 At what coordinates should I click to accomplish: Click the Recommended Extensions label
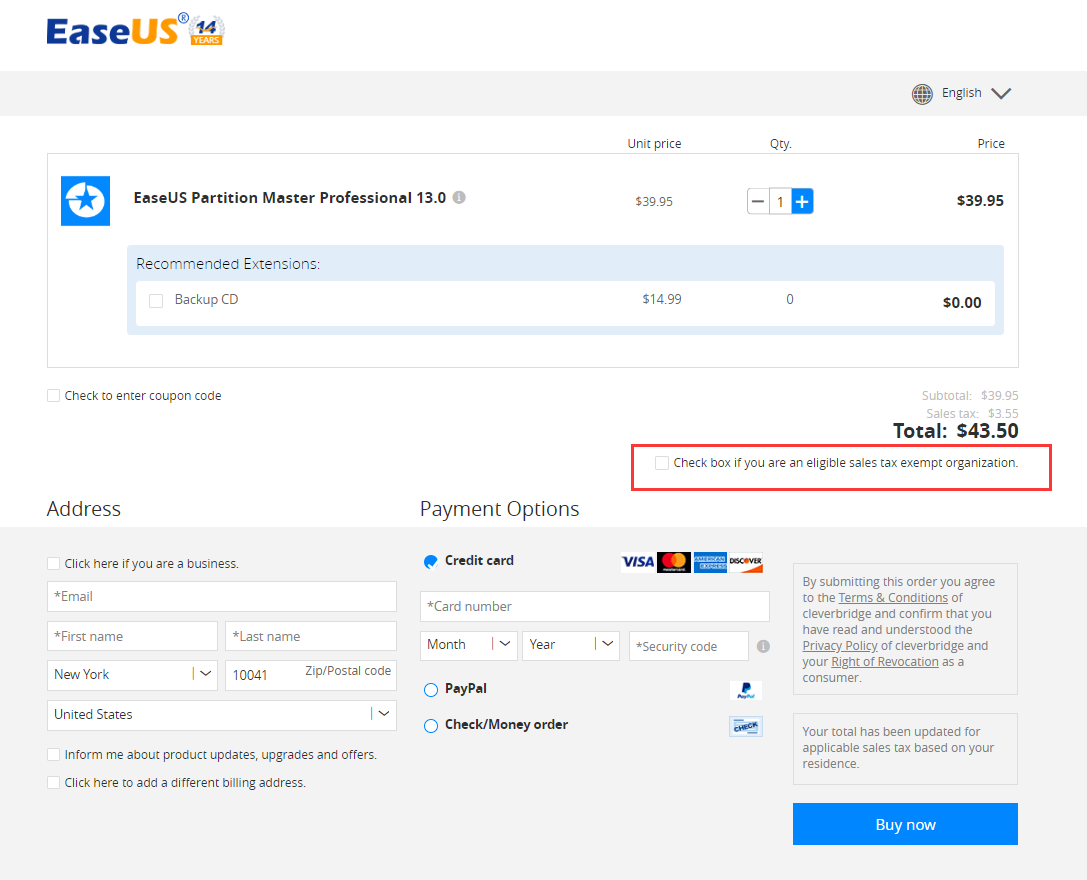[228, 264]
